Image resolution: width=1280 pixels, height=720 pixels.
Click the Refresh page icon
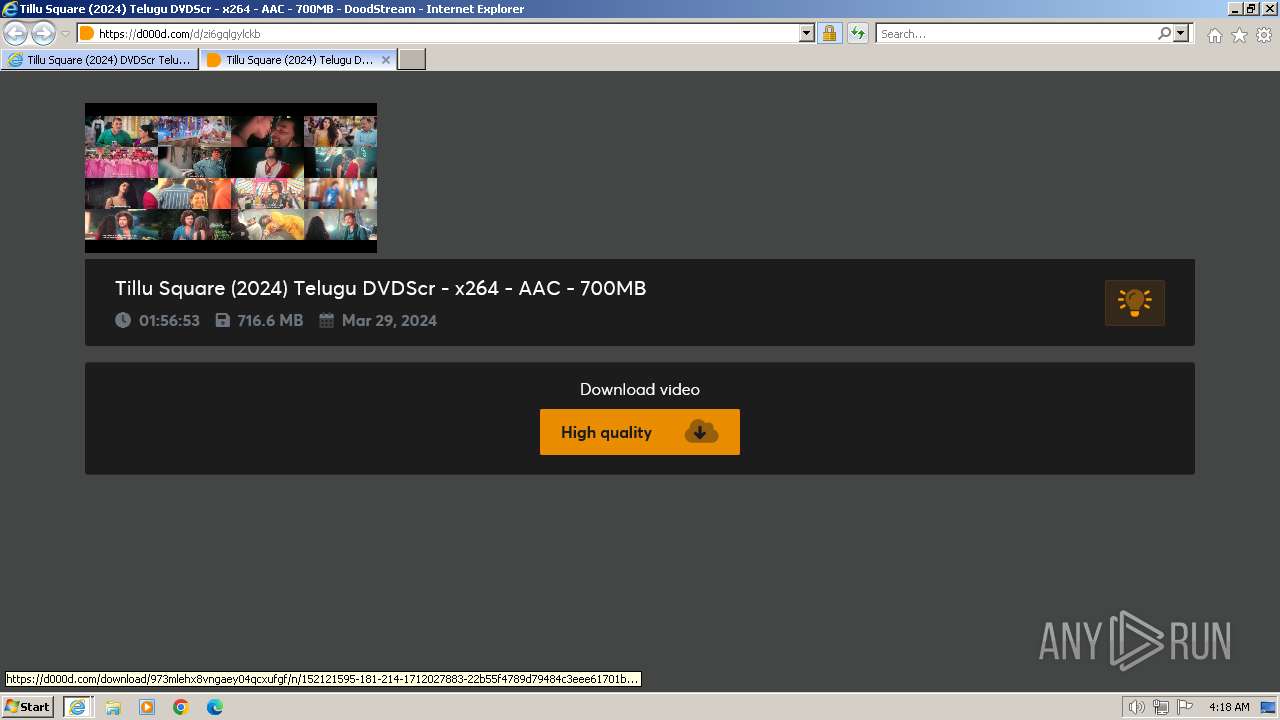tap(857, 34)
